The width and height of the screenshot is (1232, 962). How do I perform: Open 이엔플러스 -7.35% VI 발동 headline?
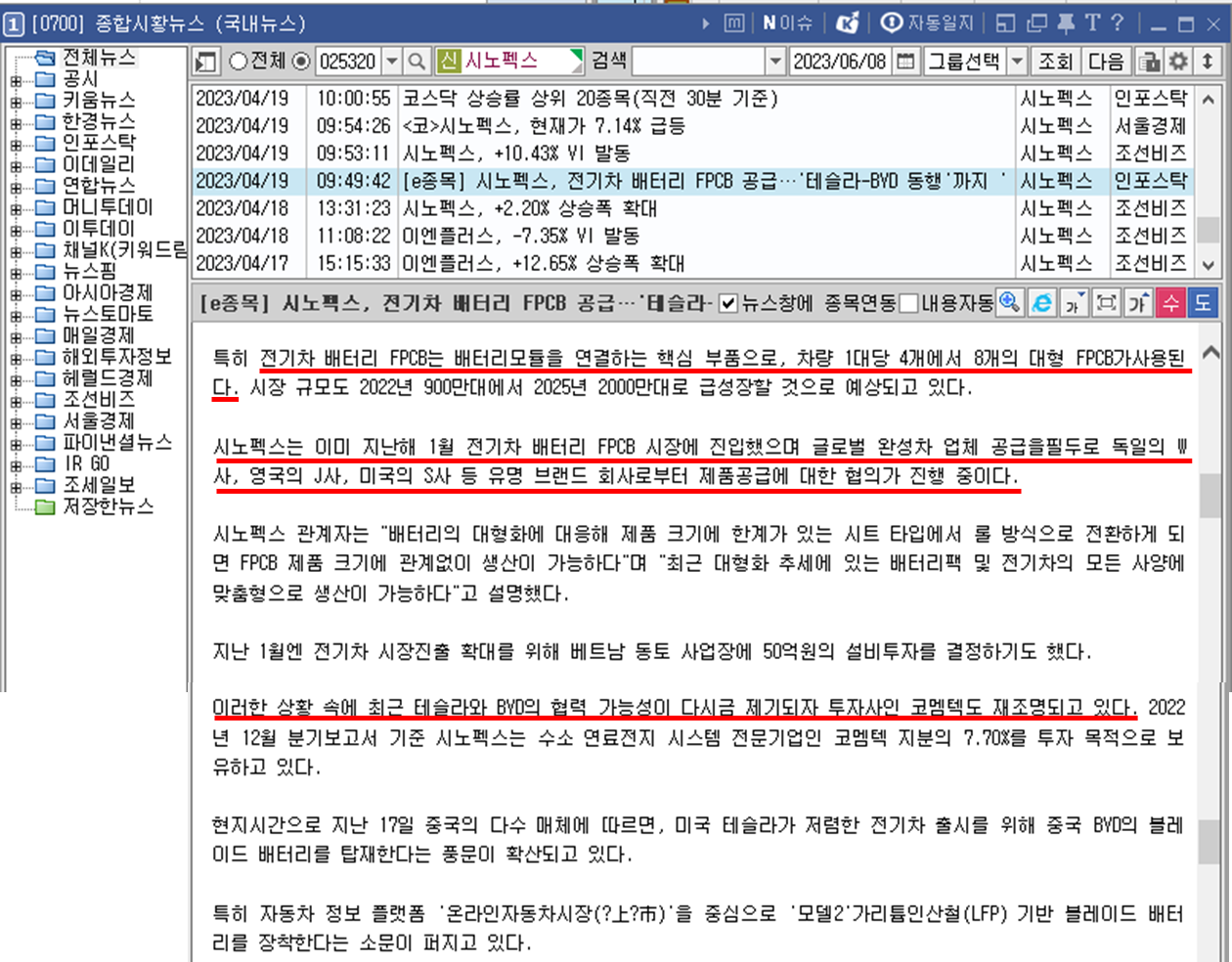[x=521, y=236]
